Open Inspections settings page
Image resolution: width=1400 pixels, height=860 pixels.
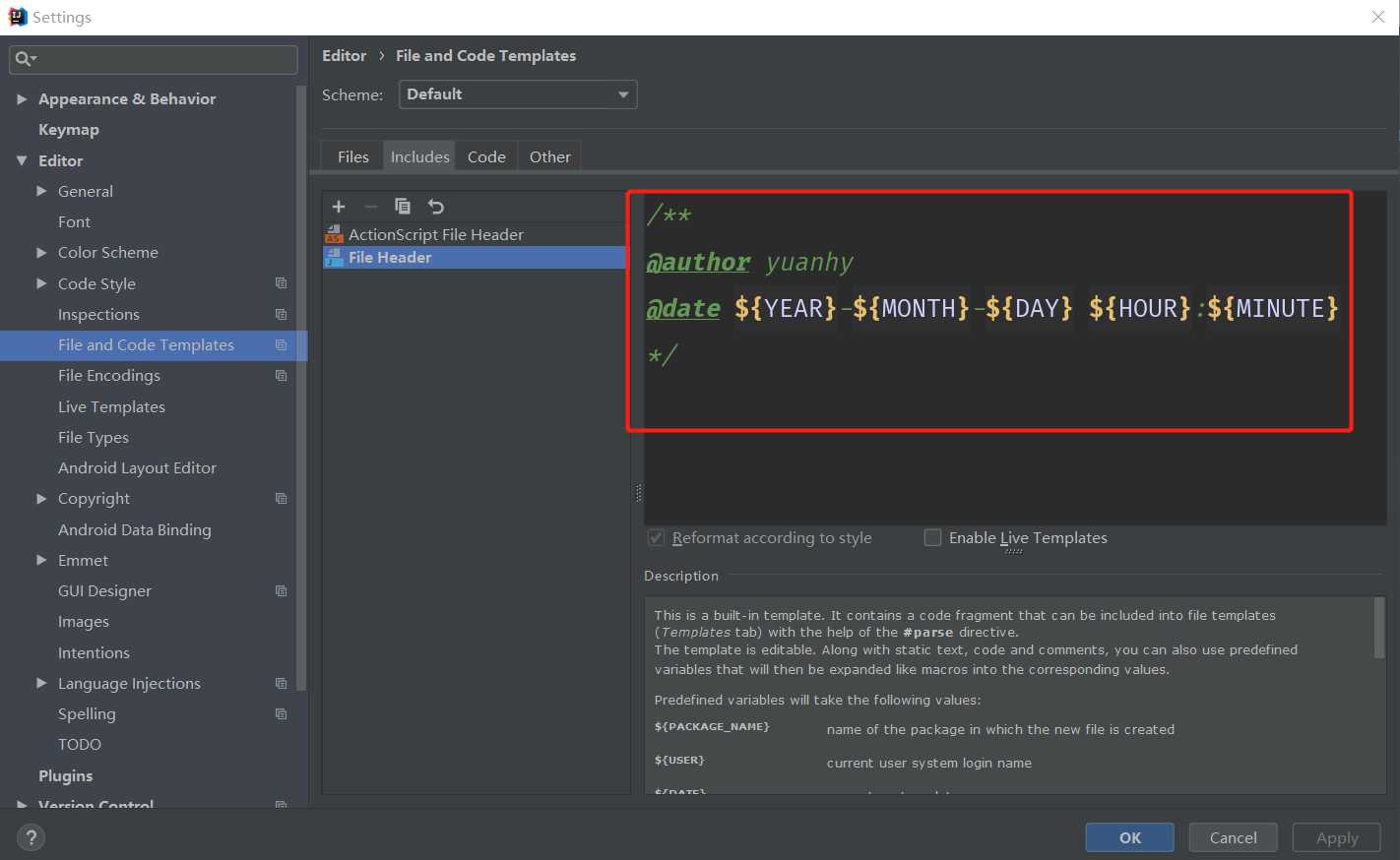click(x=98, y=315)
